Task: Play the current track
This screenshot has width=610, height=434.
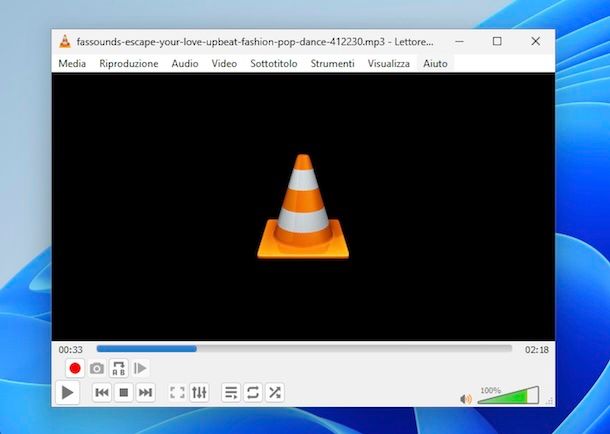Action: tap(68, 392)
